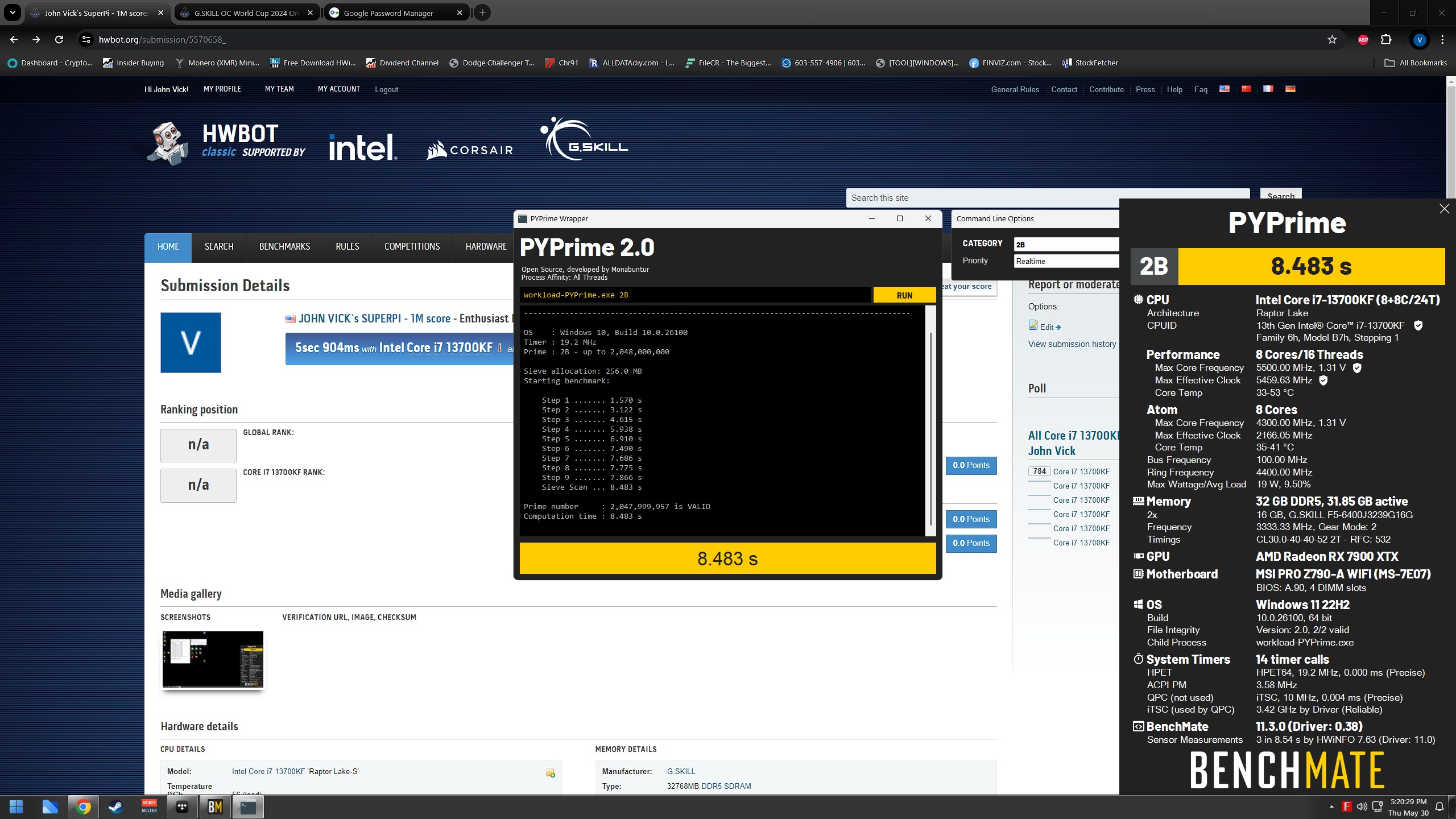This screenshot has height=819, width=1456.
Task: Select the French flag language icon
Action: 1268,89
